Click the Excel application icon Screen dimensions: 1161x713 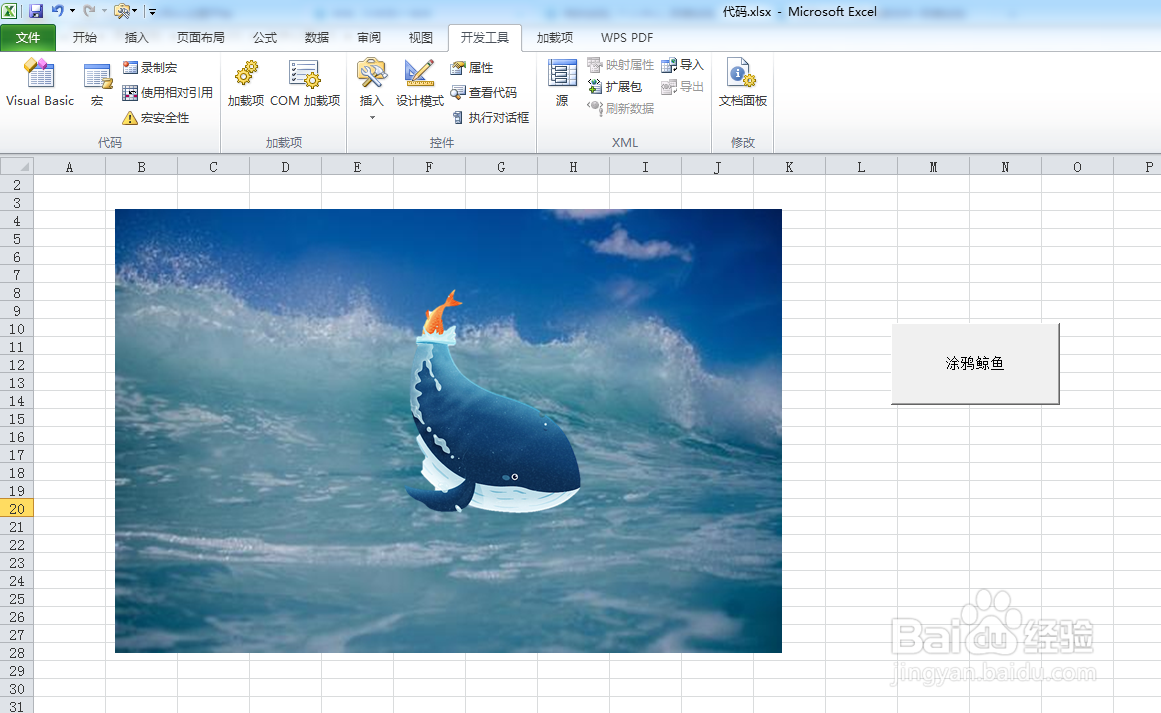pos(10,11)
